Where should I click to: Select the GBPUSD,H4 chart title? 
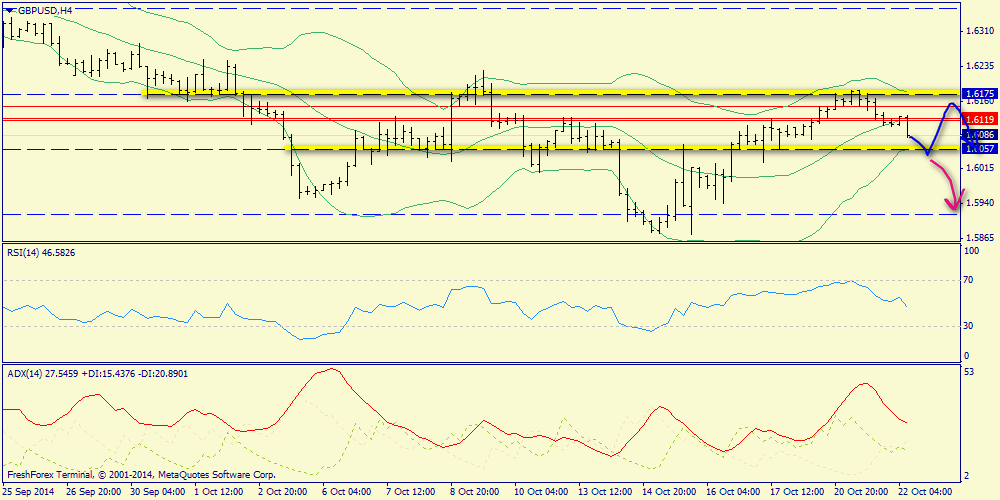click(x=45, y=10)
